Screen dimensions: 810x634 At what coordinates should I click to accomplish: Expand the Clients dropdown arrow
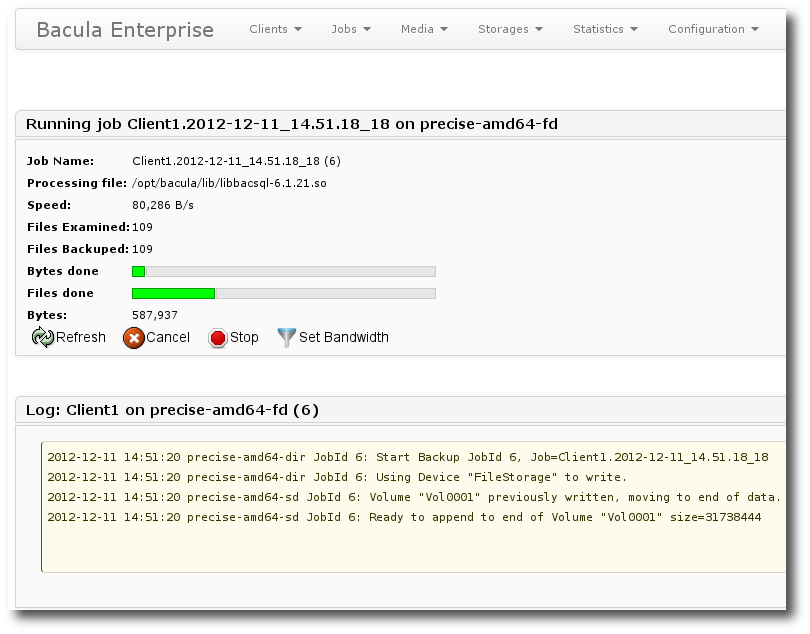pos(298,29)
